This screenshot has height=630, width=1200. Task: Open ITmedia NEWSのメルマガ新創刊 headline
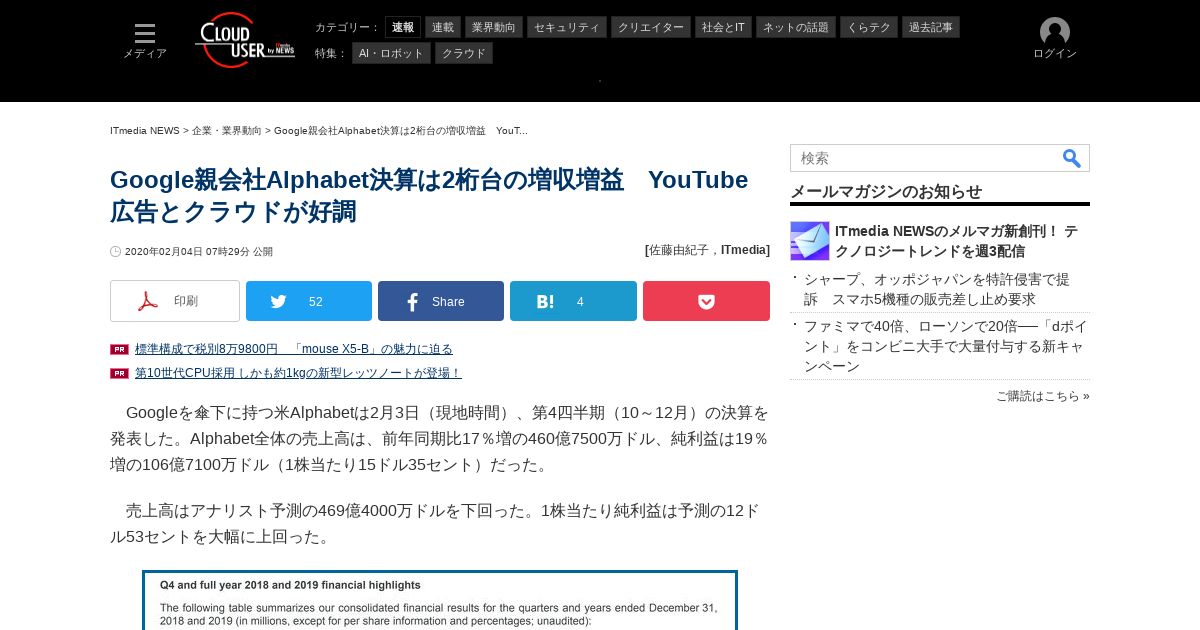(x=956, y=241)
